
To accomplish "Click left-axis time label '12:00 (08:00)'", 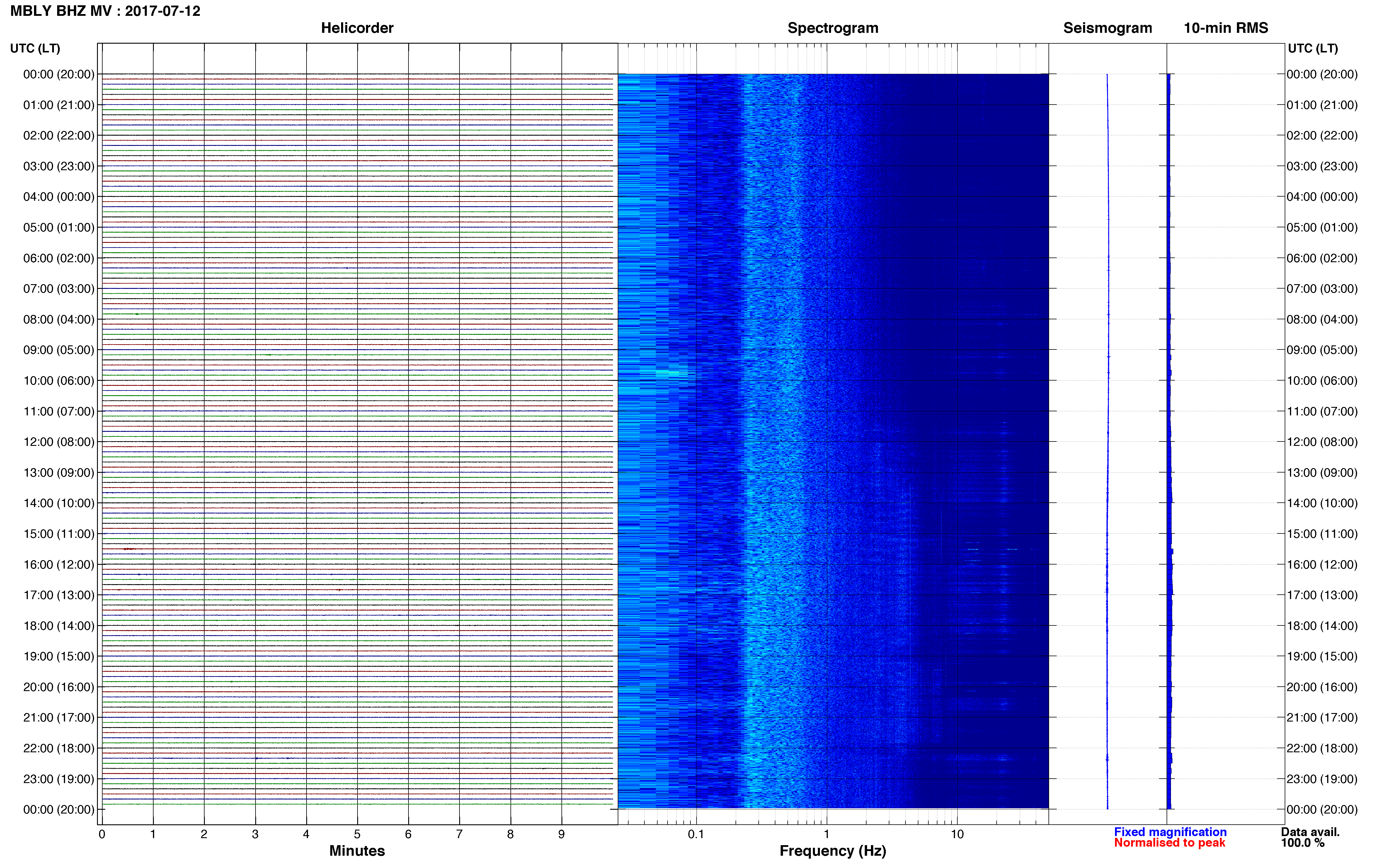I will (x=59, y=442).
